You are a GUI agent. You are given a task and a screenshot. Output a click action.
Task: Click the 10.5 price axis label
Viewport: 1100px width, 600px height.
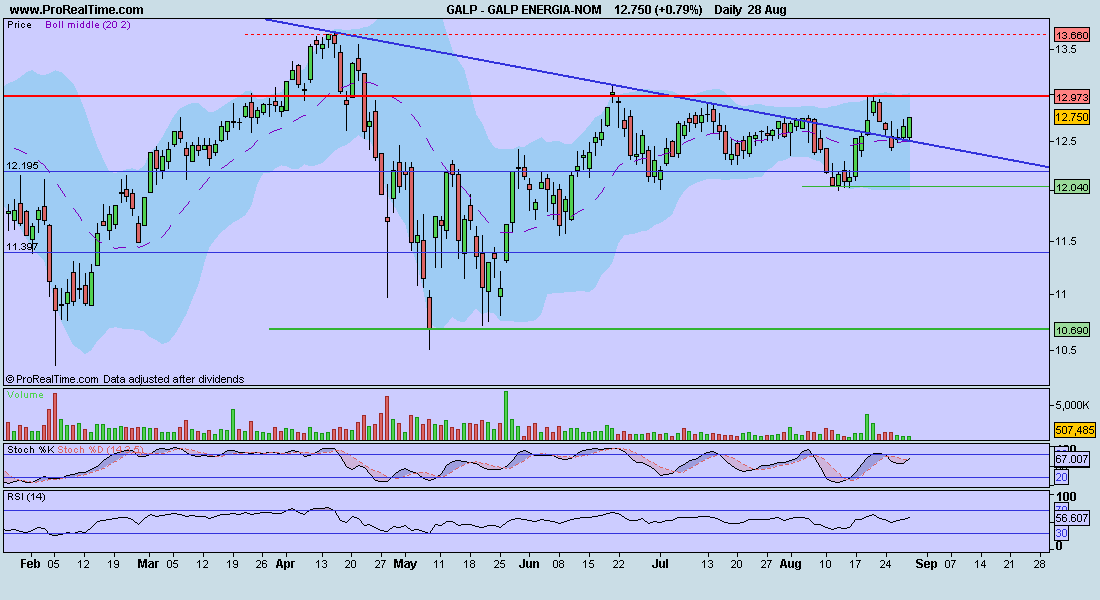pos(1067,350)
